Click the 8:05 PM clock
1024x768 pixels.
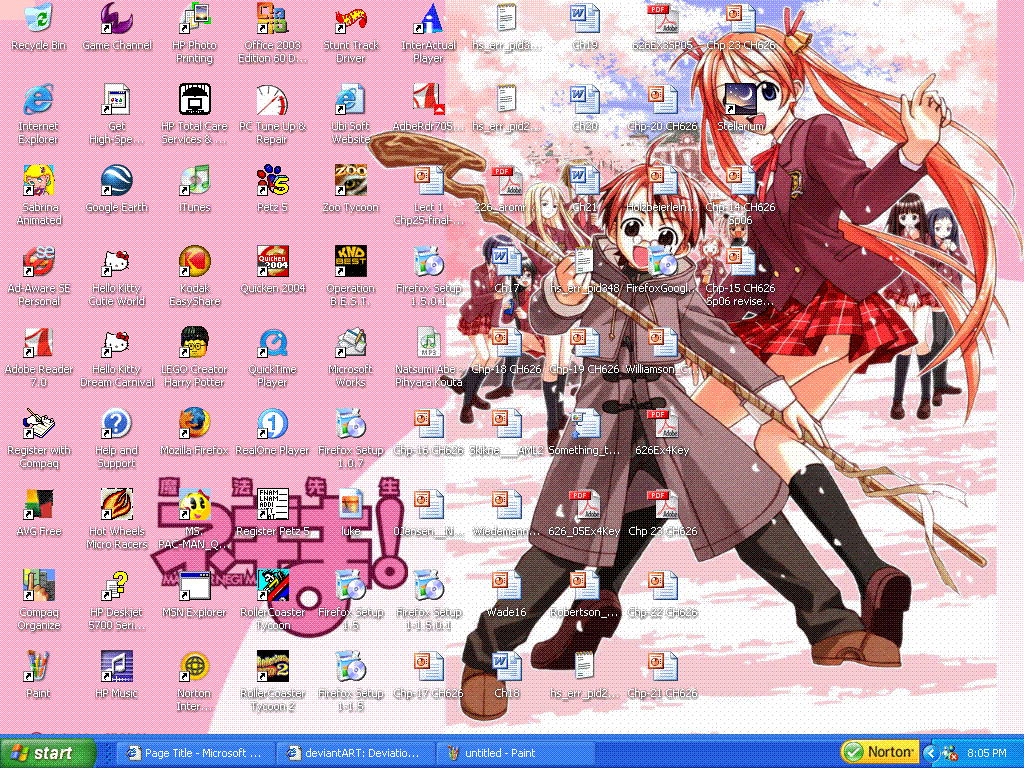(x=986, y=754)
